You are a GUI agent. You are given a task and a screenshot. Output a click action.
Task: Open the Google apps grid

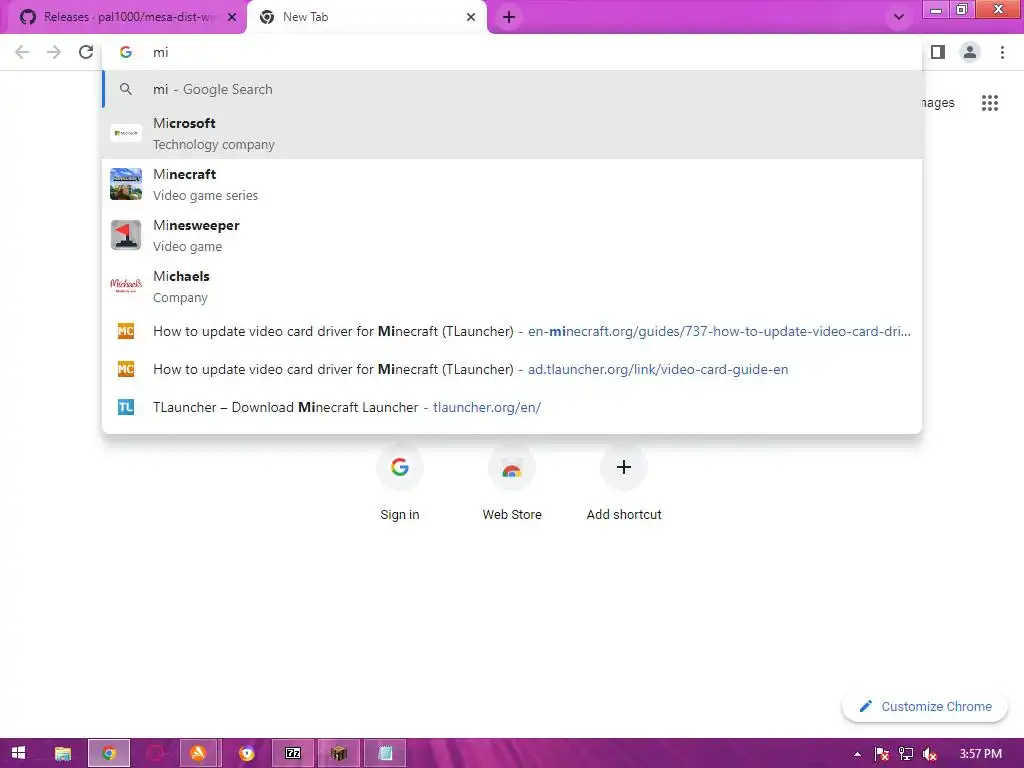pyautogui.click(x=990, y=103)
